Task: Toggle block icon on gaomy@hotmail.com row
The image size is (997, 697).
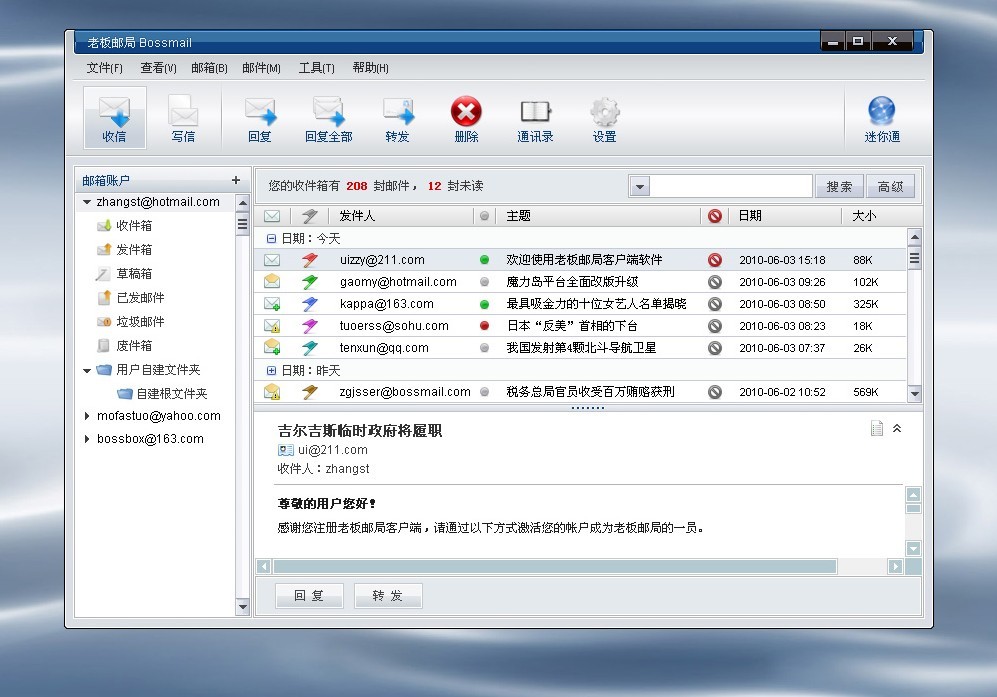Action: click(x=715, y=282)
